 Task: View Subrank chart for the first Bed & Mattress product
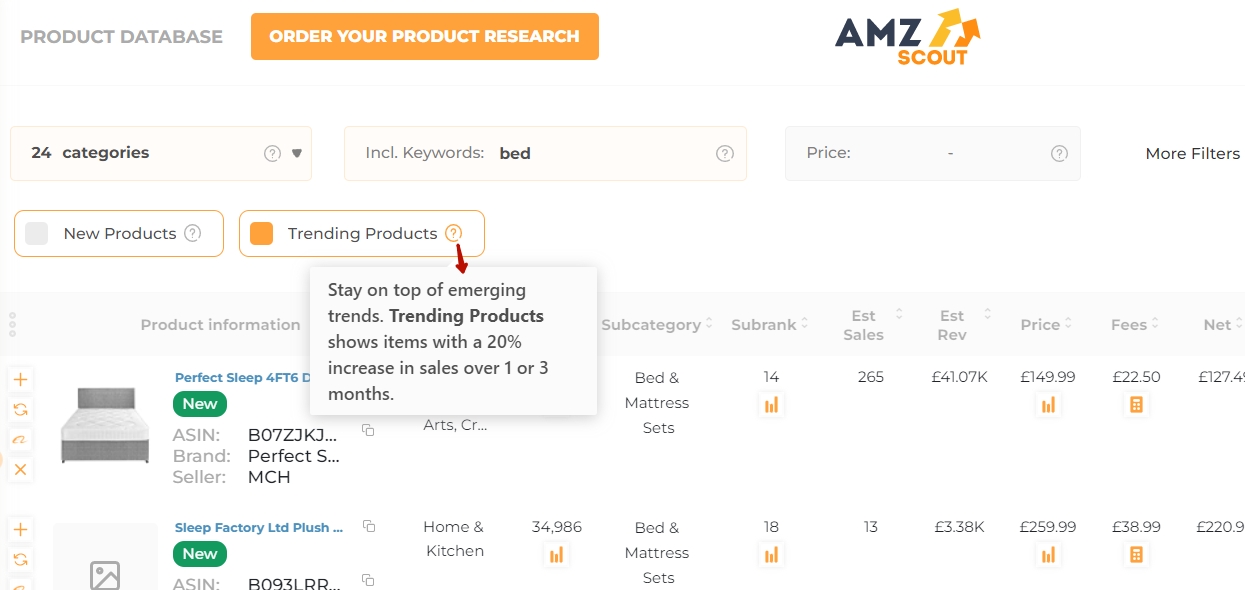point(771,404)
